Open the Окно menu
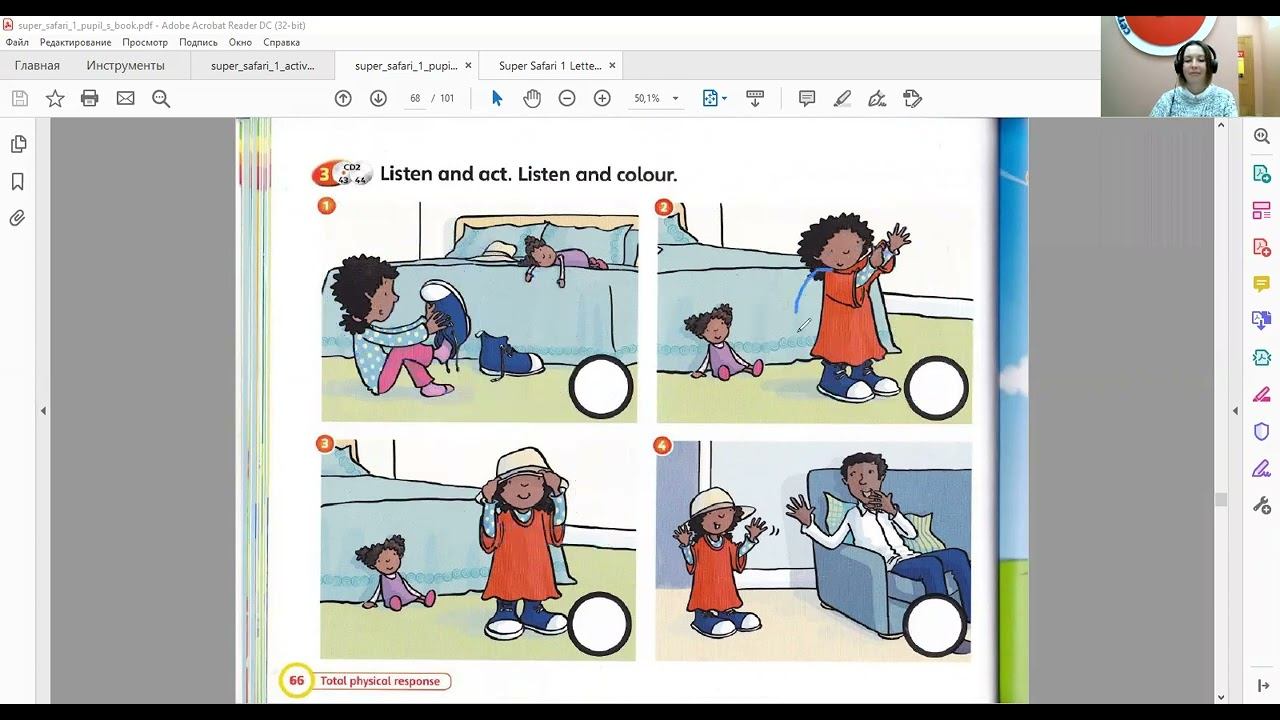 (240, 42)
